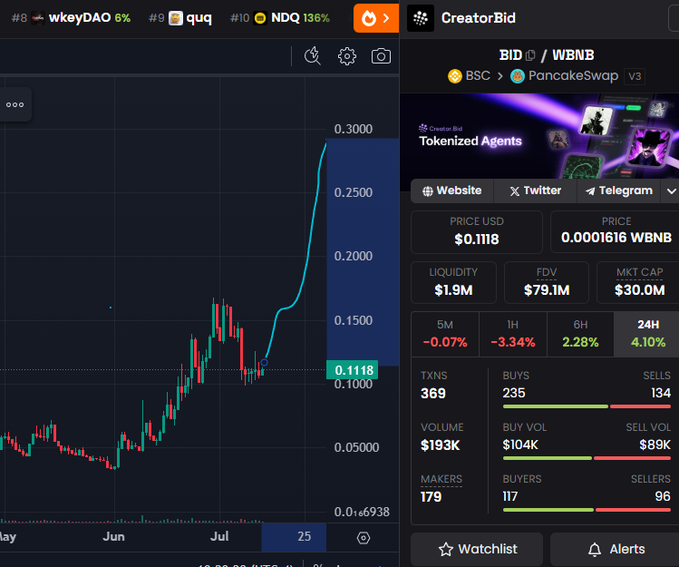The width and height of the screenshot is (679, 567).
Task: Open the Telegram link button
Action: pos(618,191)
